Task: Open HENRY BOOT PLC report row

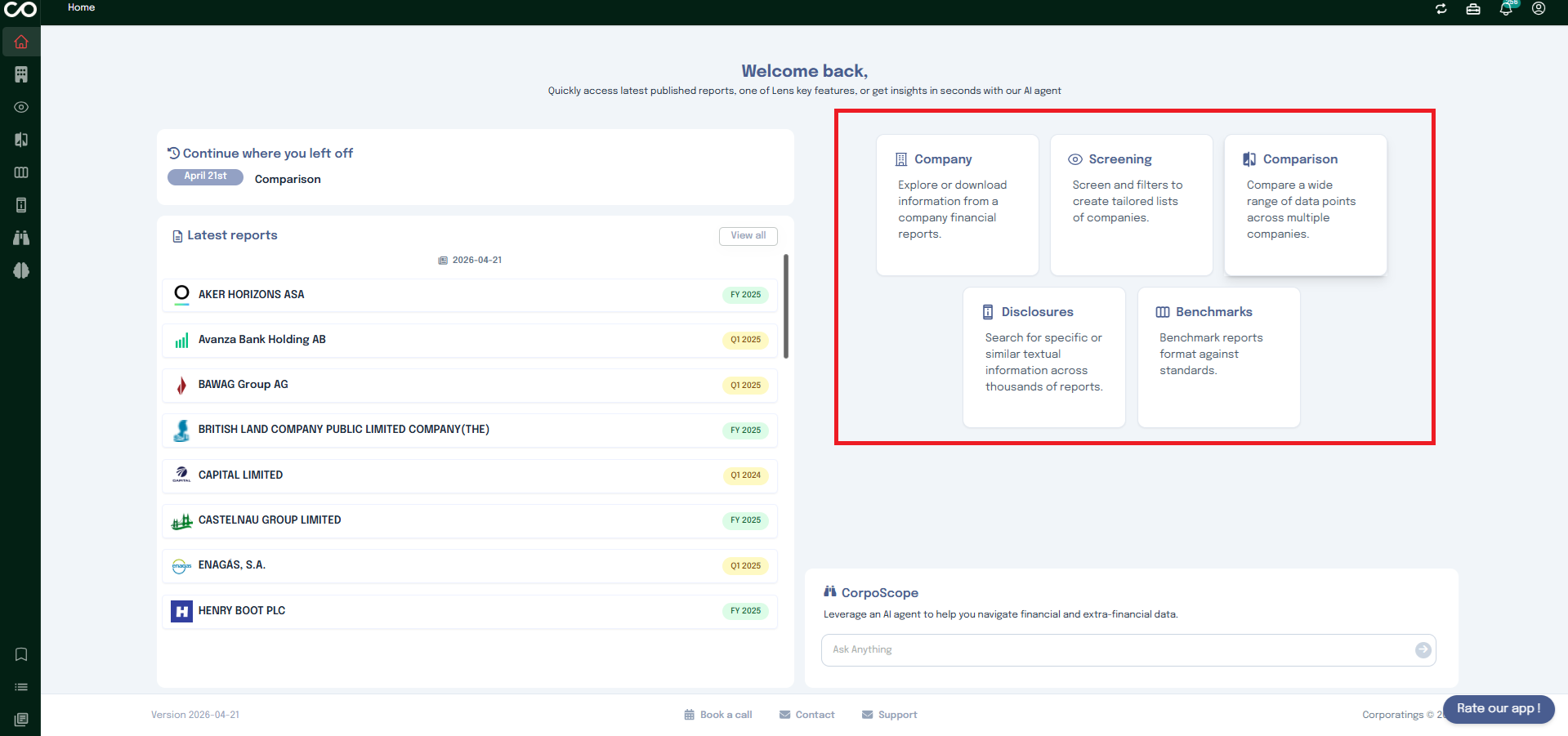Action: (470, 611)
